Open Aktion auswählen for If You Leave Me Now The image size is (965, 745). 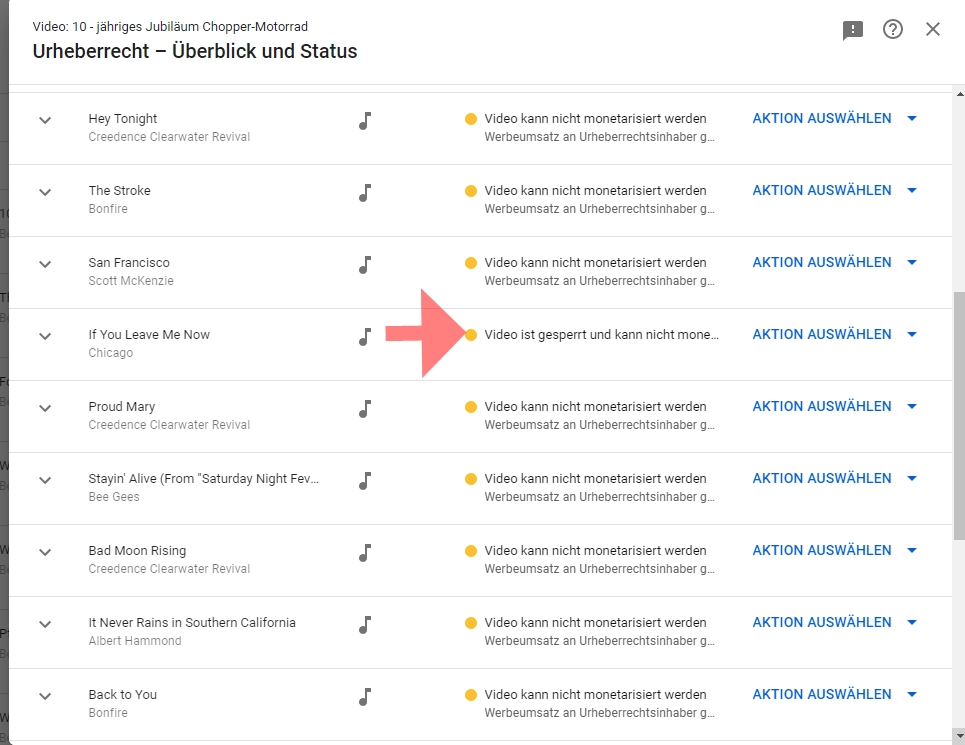(x=835, y=334)
